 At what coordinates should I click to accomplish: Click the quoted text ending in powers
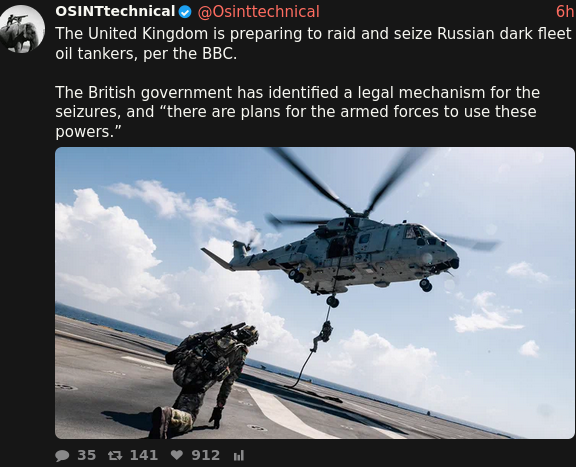tap(296, 121)
